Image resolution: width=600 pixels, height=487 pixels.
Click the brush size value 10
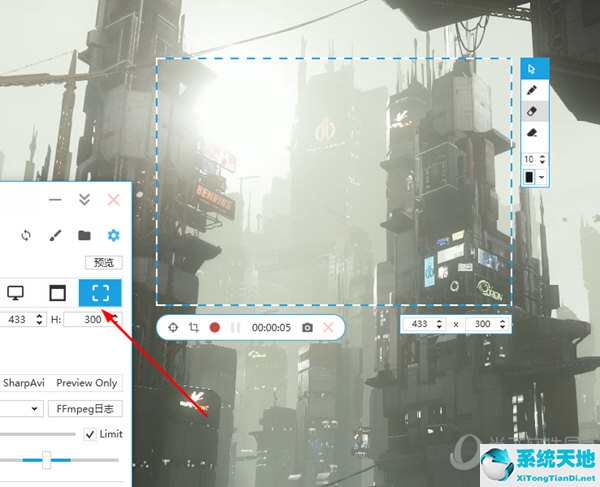pyautogui.click(x=529, y=159)
